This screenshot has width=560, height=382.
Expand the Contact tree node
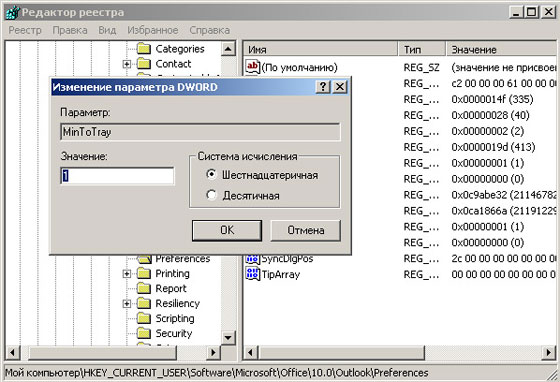(x=126, y=64)
